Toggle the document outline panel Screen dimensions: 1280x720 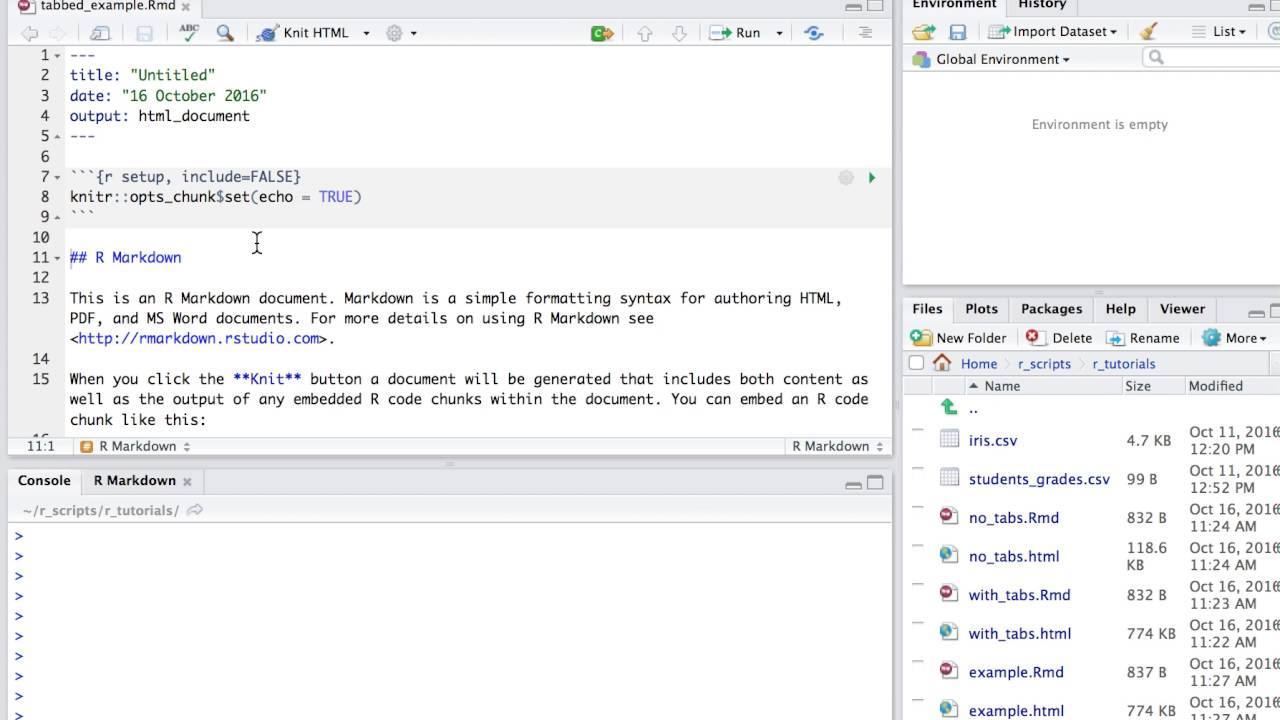[x=866, y=33]
